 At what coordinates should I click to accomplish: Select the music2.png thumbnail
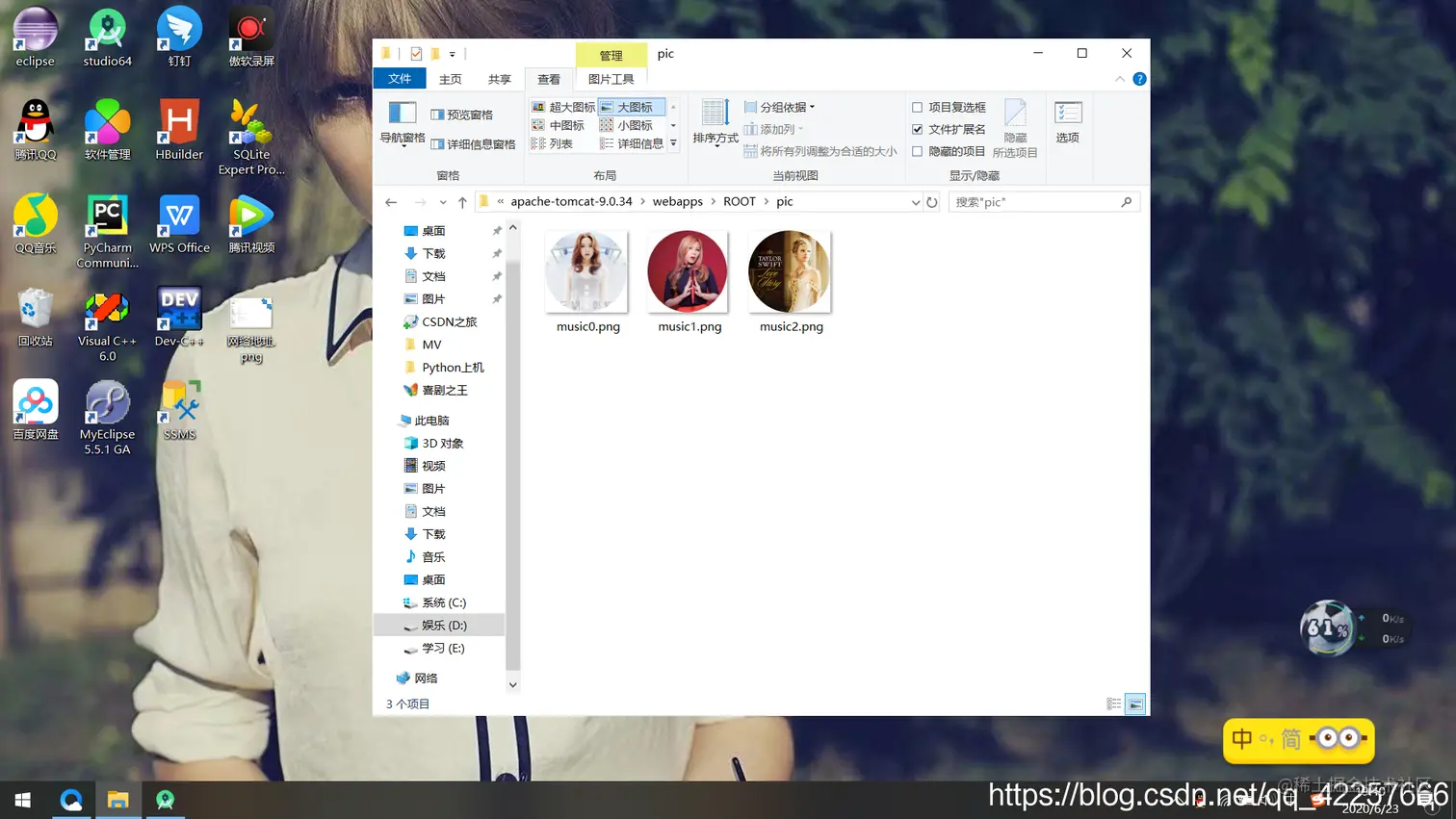(x=791, y=281)
